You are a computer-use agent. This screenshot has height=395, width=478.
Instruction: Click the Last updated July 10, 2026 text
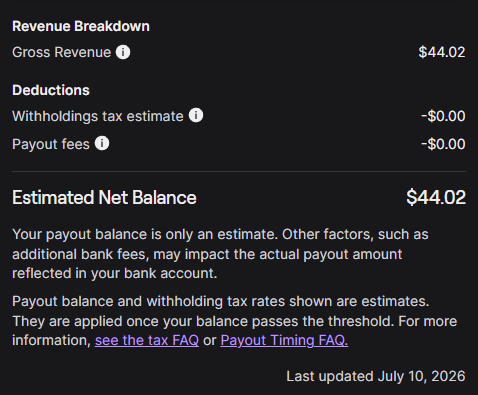click(376, 376)
